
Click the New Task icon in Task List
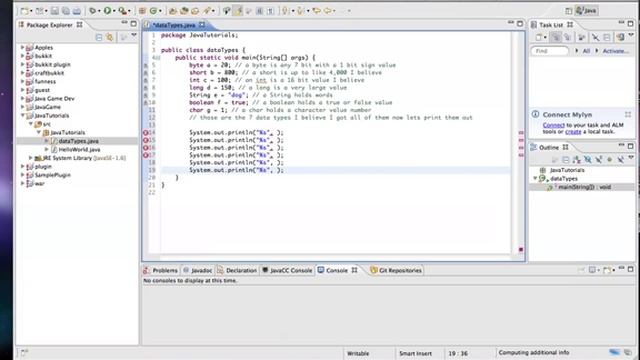(x=539, y=38)
